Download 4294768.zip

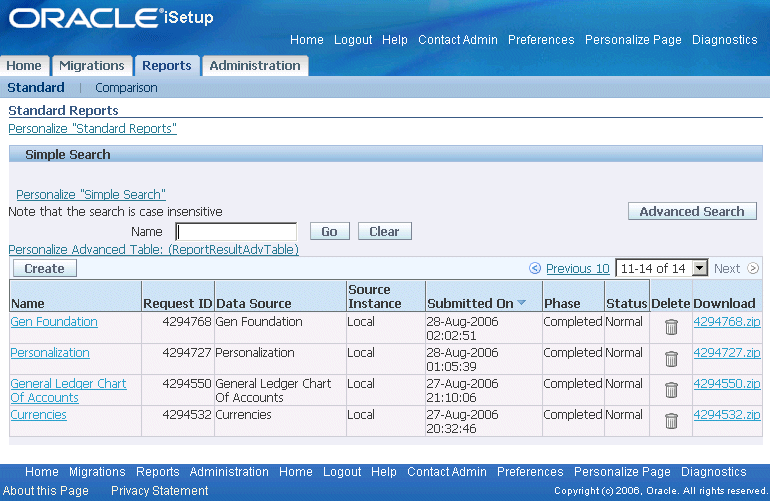pos(727,322)
